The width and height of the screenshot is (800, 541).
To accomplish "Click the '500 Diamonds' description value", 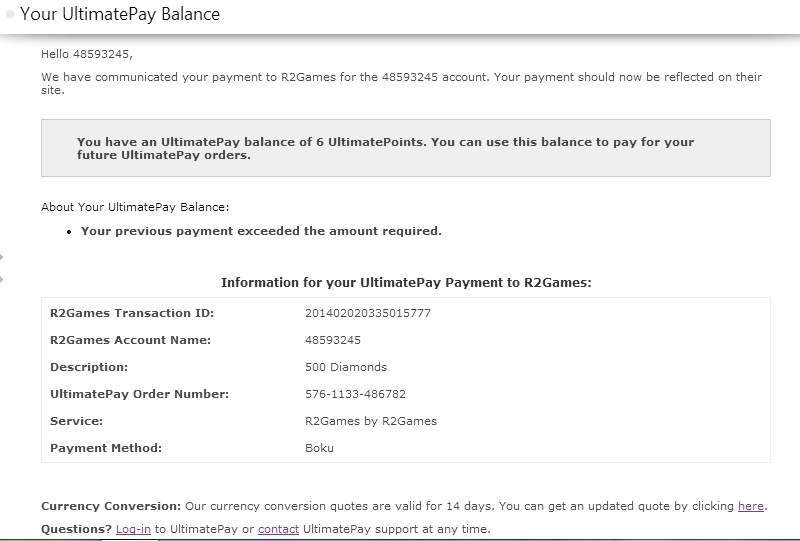I will (x=345, y=367).
